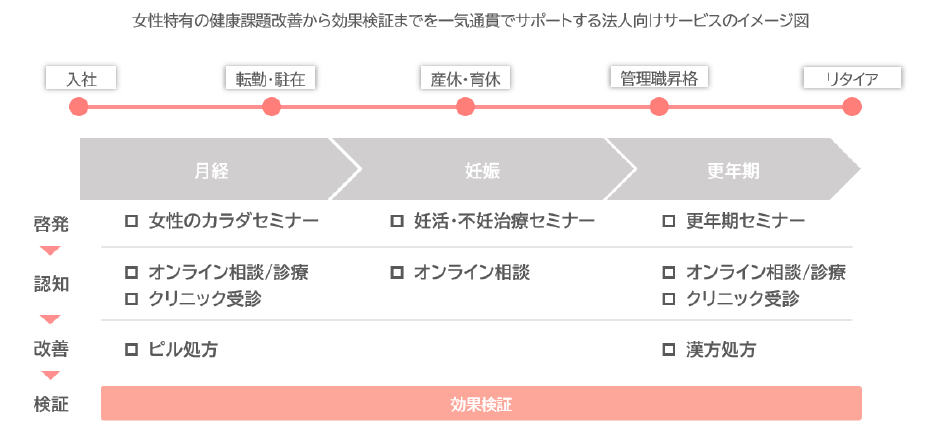This screenshot has height=434, width=931.
Task: Check the 女性のカラダセミナー checkbox
Action: [131, 221]
